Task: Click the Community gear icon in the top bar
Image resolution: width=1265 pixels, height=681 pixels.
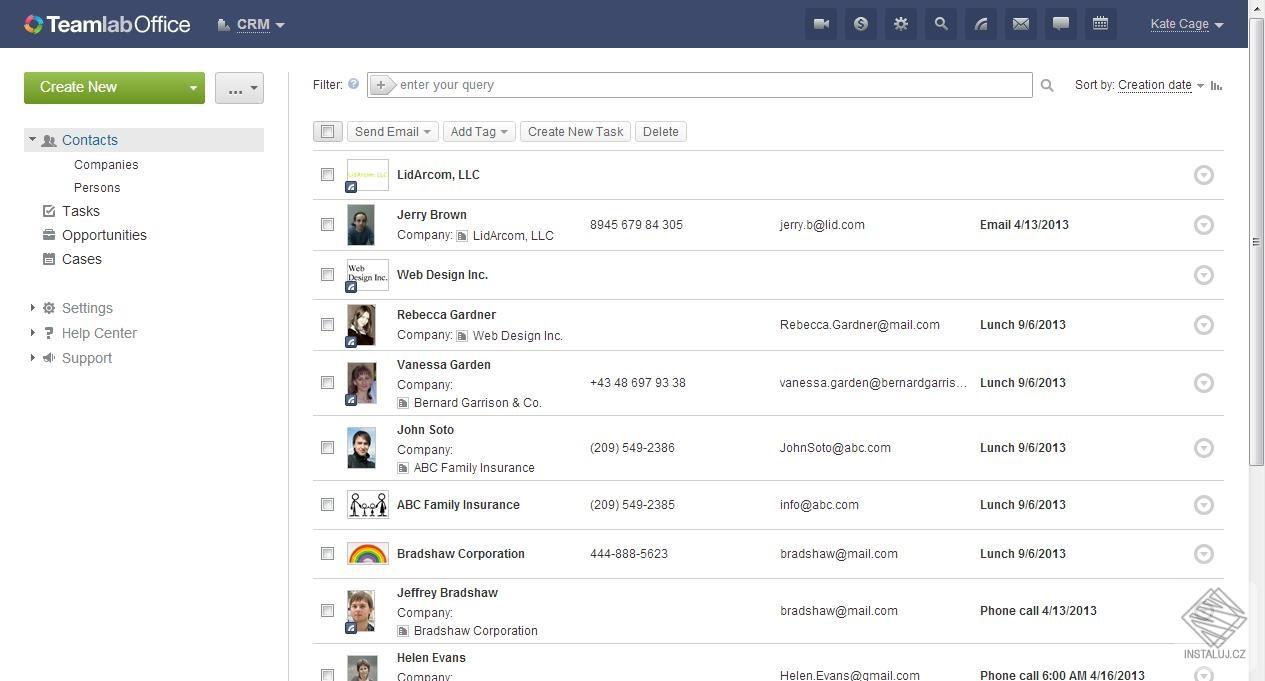Action: (x=900, y=23)
